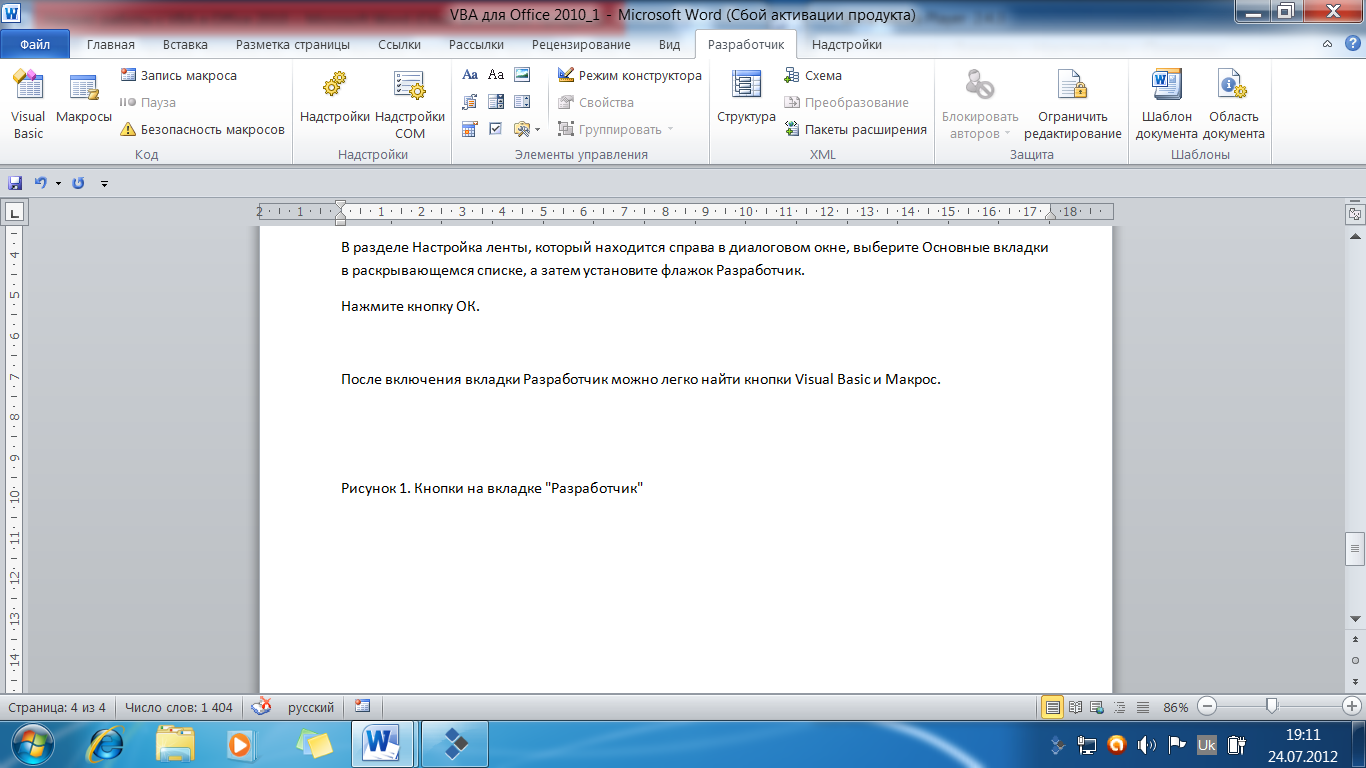The width and height of the screenshot is (1366, 768).
Task: Switch to the Вид tab
Action: (669, 45)
